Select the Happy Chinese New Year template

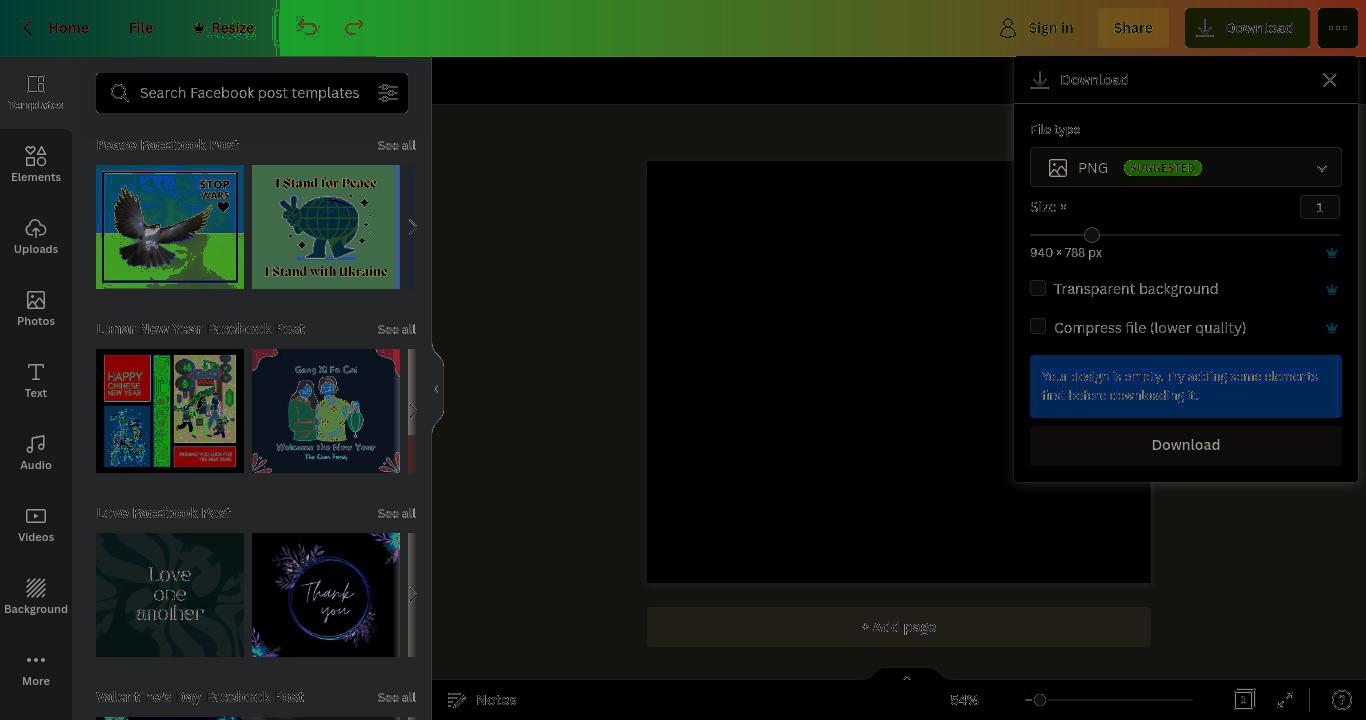(170, 411)
